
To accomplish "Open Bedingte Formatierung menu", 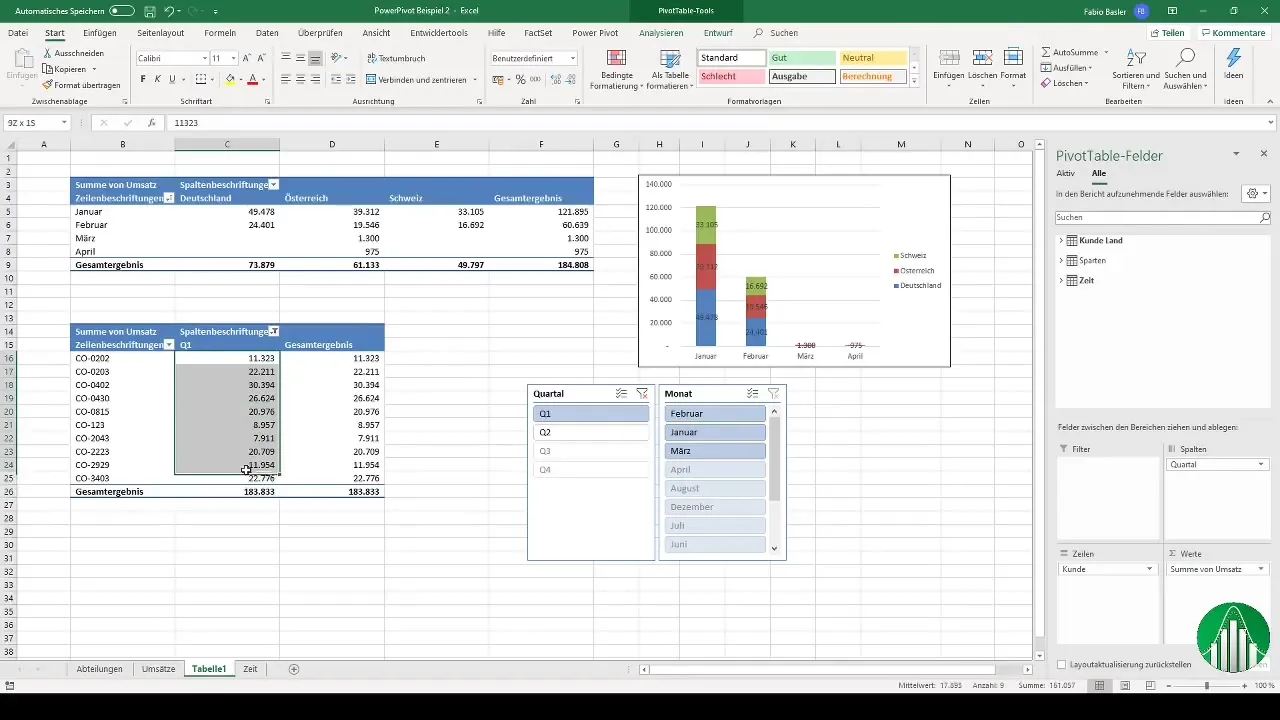I will click(x=617, y=70).
